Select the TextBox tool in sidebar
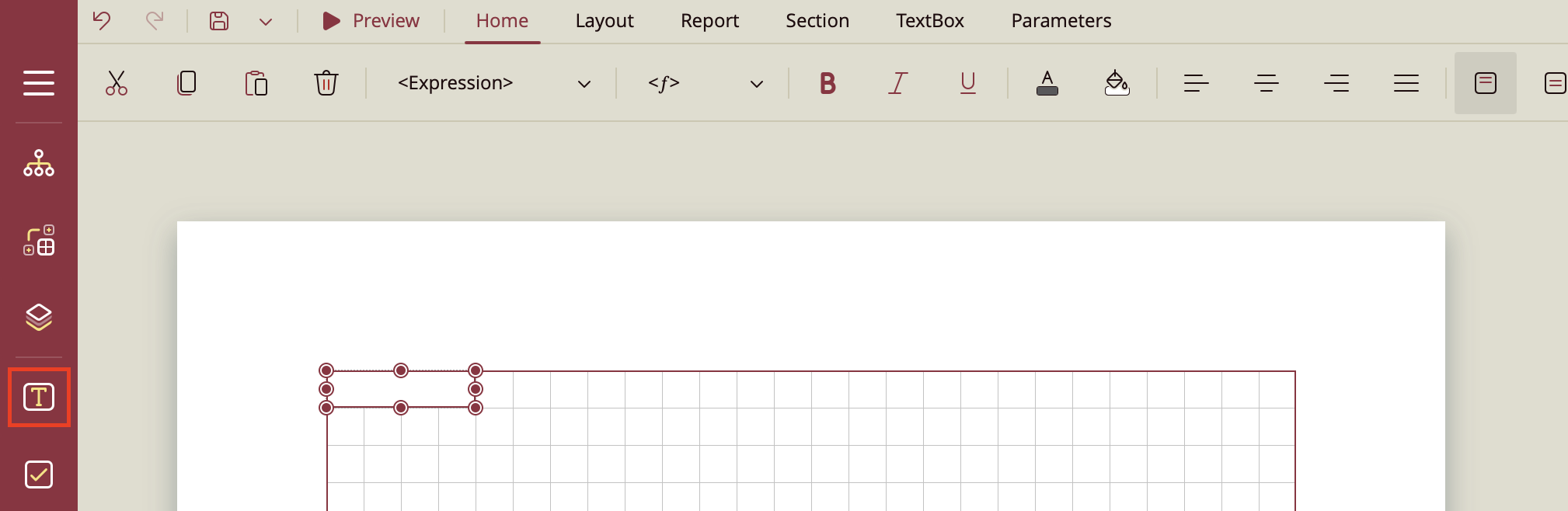1568x511 pixels. point(39,397)
